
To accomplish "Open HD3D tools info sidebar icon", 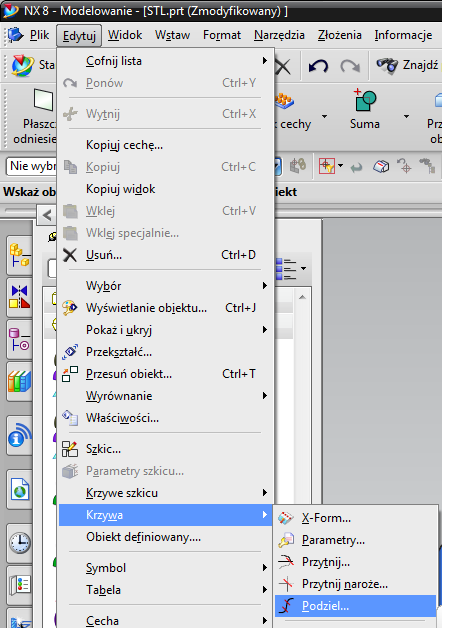I will click(20, 435).
